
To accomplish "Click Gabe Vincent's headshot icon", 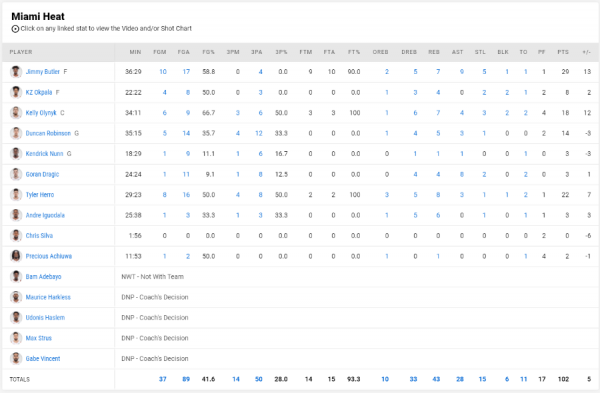I will tap(16, 359).
